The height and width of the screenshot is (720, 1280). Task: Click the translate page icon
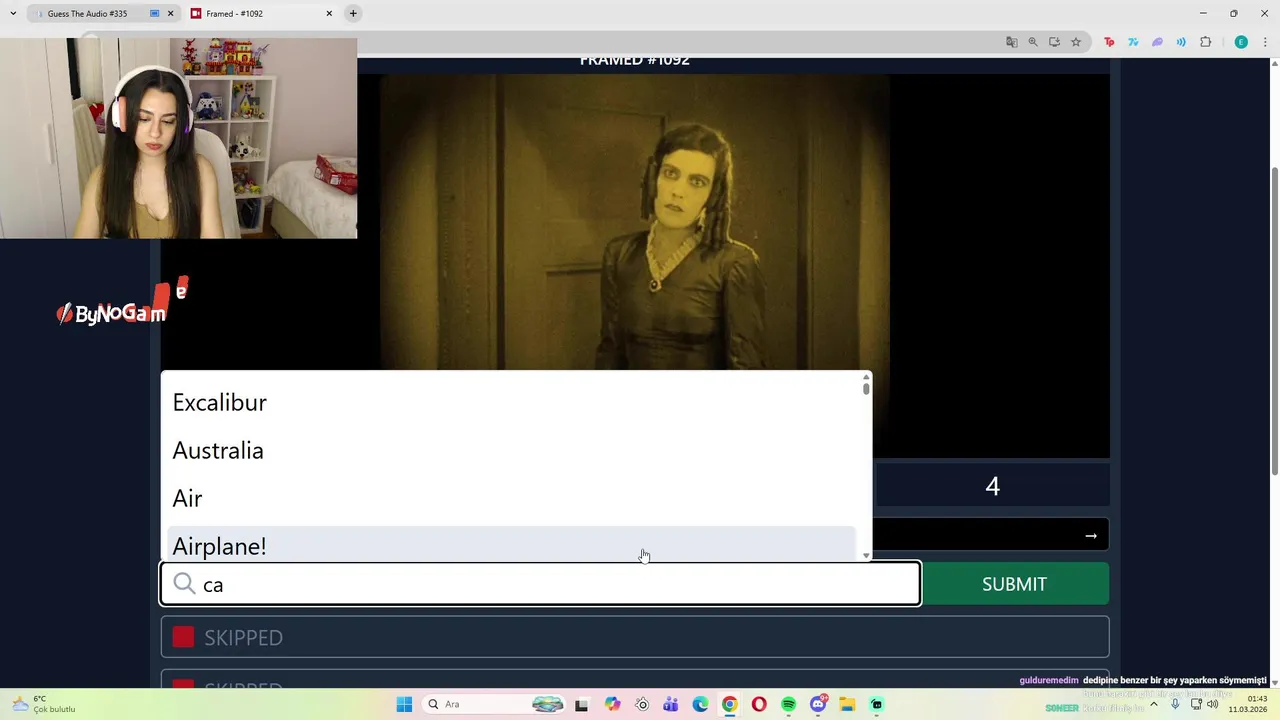pyautogui.click(x=1012, y=42)
